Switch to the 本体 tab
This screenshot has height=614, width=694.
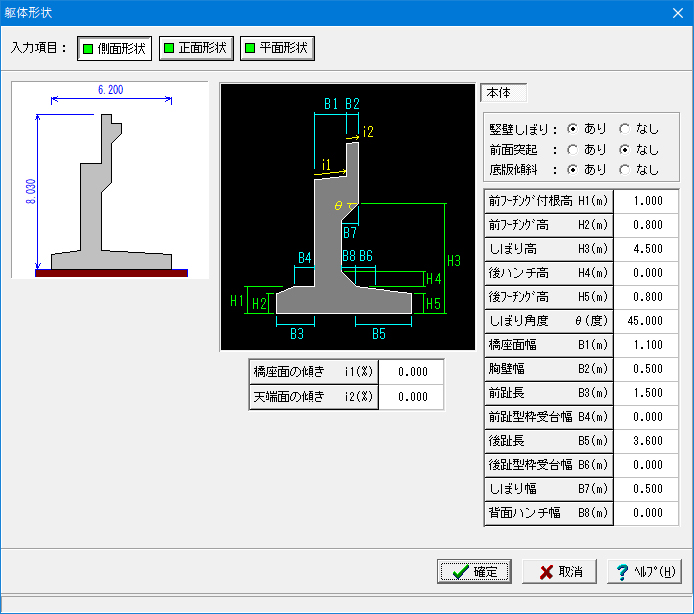tap(503, 93)
